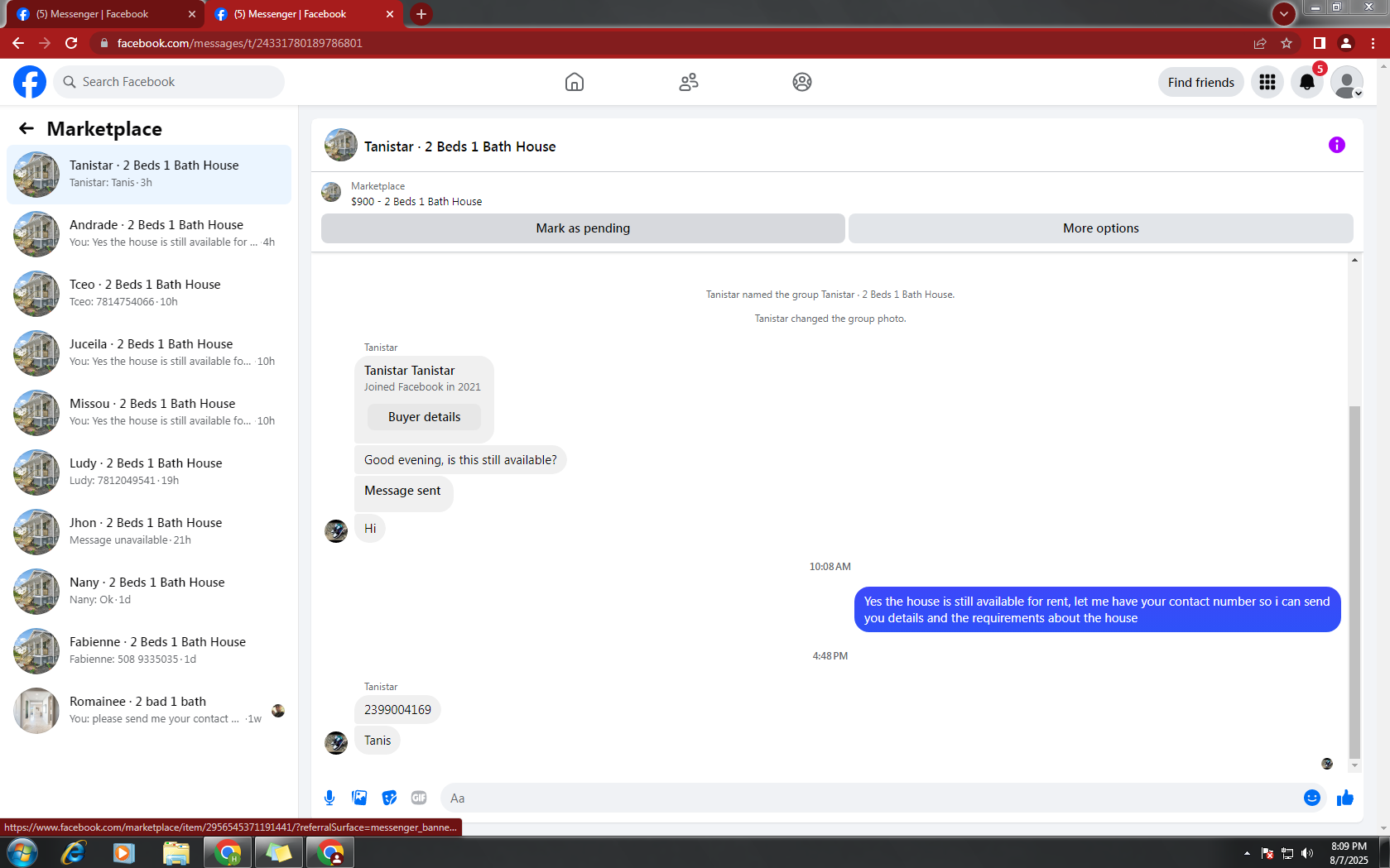This screenshot has width=1390, height=868.
Task: Open the volume control in system tray
Action: [1307, 853]
